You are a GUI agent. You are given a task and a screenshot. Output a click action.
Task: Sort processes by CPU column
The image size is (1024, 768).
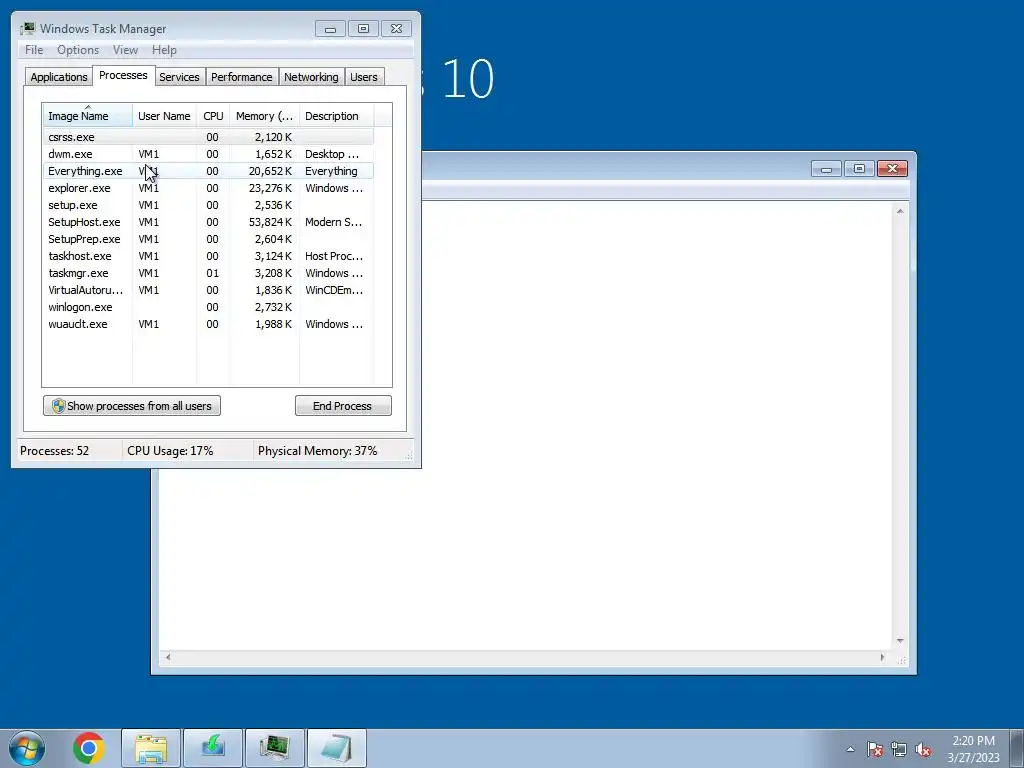tap(213, 116)
